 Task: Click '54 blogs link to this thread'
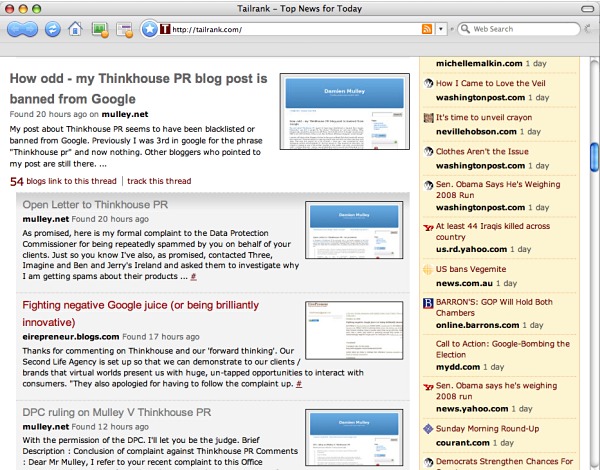(63, 181)
